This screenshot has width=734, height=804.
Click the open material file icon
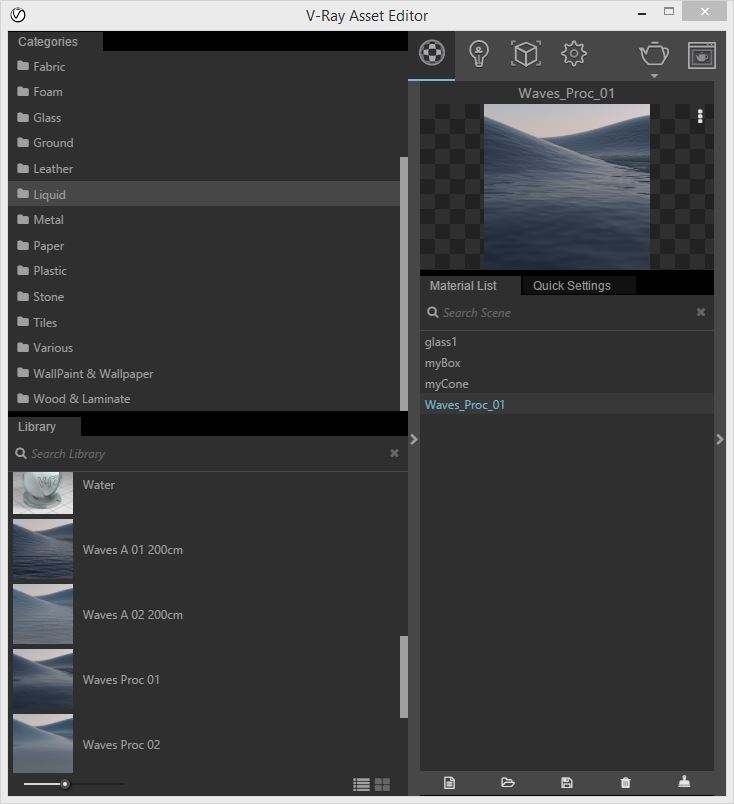tap(508, 782)
